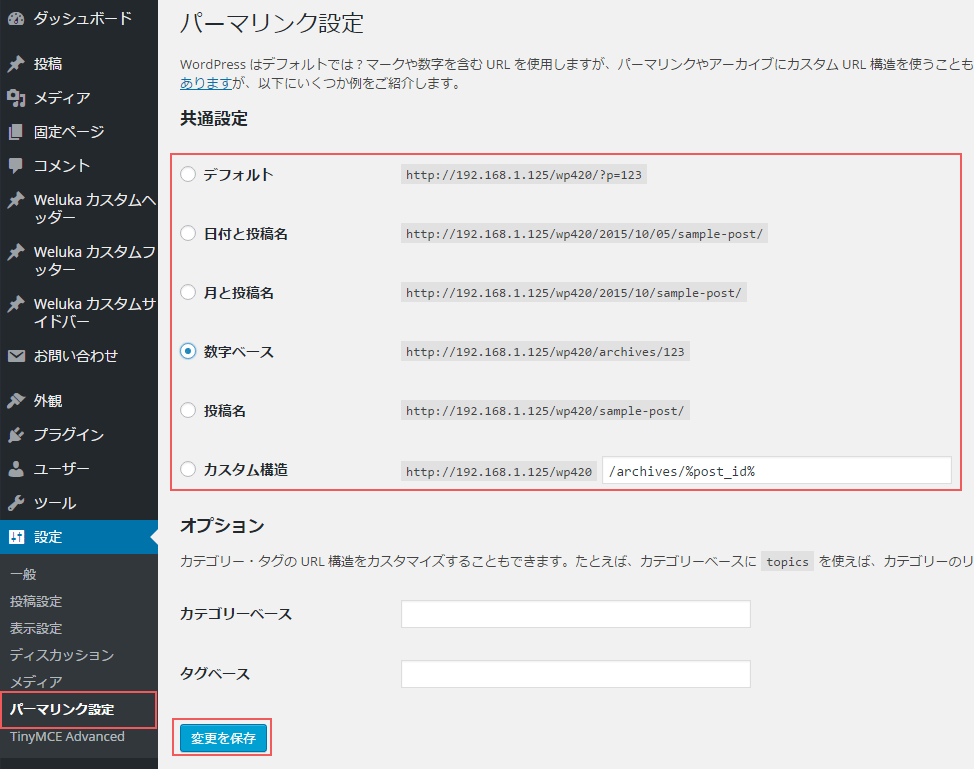Open the メディア top-level menu
The height and width of the screenshot is (769, 974).
click(x=79, y=98)
